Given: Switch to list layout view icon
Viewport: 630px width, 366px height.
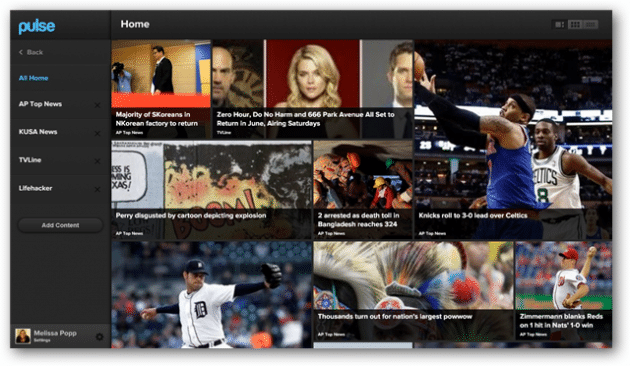Looking at the screenshot, I should (x=590, y=25).
